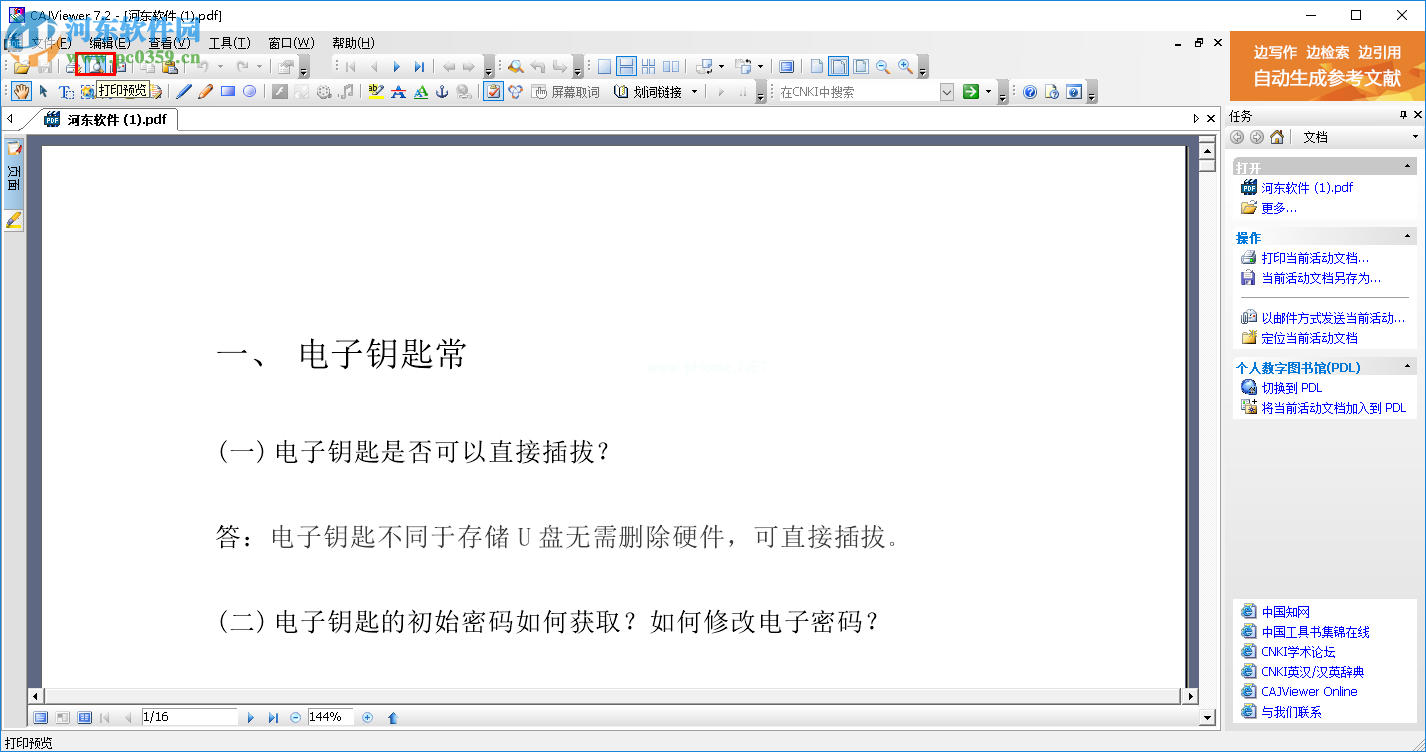Click the 1/16 page number field
This screenshot has width=1426, height=752.
pos(189,717)
